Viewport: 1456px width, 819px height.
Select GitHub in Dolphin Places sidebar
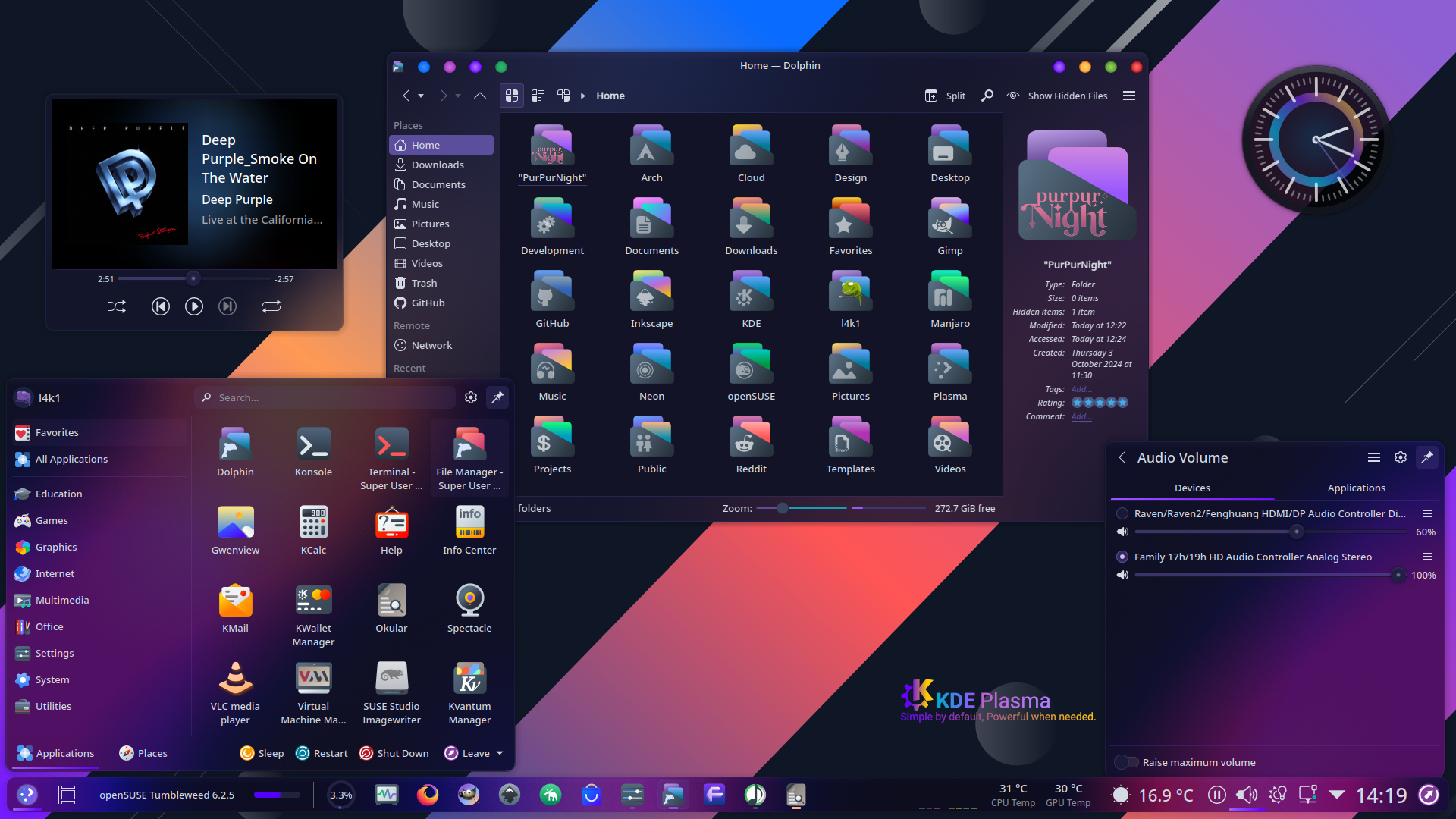441,303
